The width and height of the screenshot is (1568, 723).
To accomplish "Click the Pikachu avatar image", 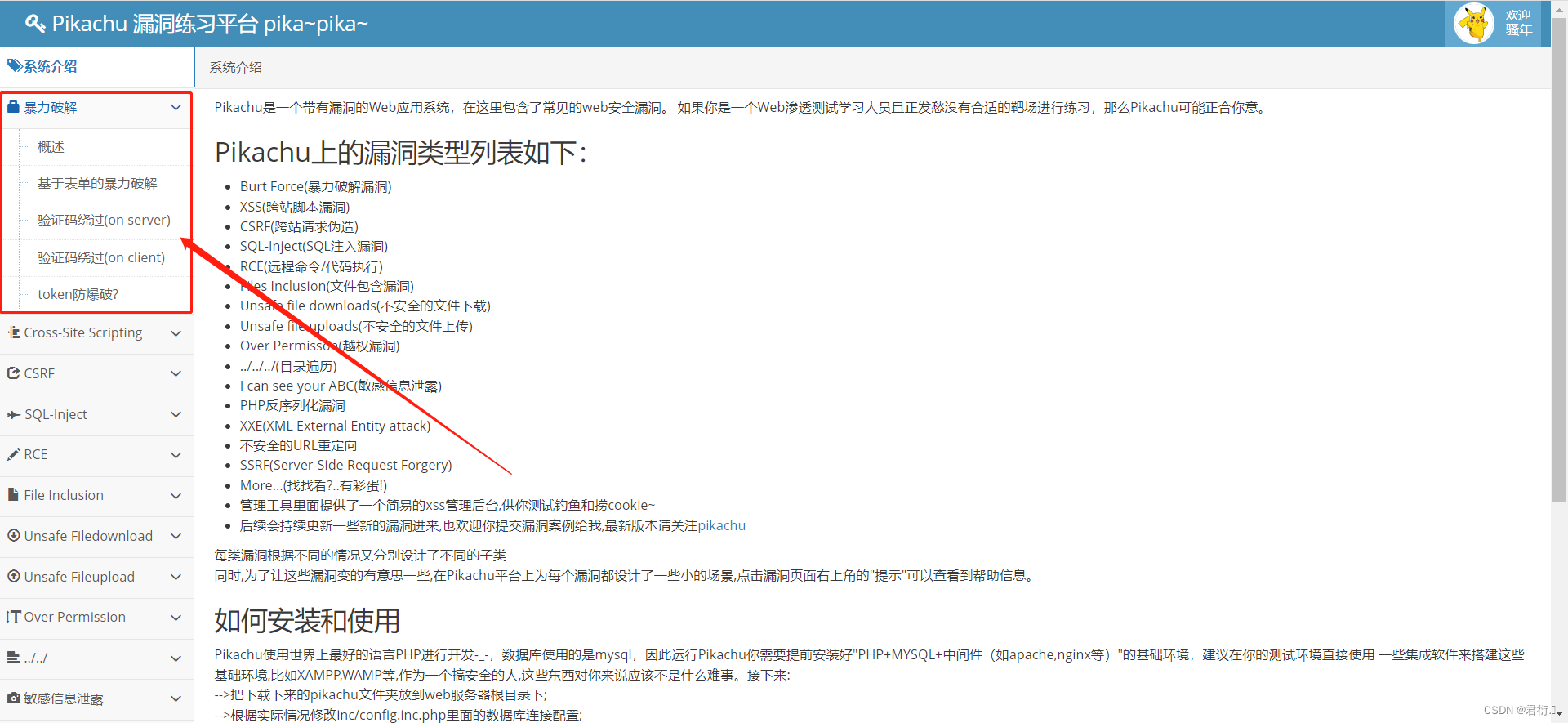I will point(1474,24).
